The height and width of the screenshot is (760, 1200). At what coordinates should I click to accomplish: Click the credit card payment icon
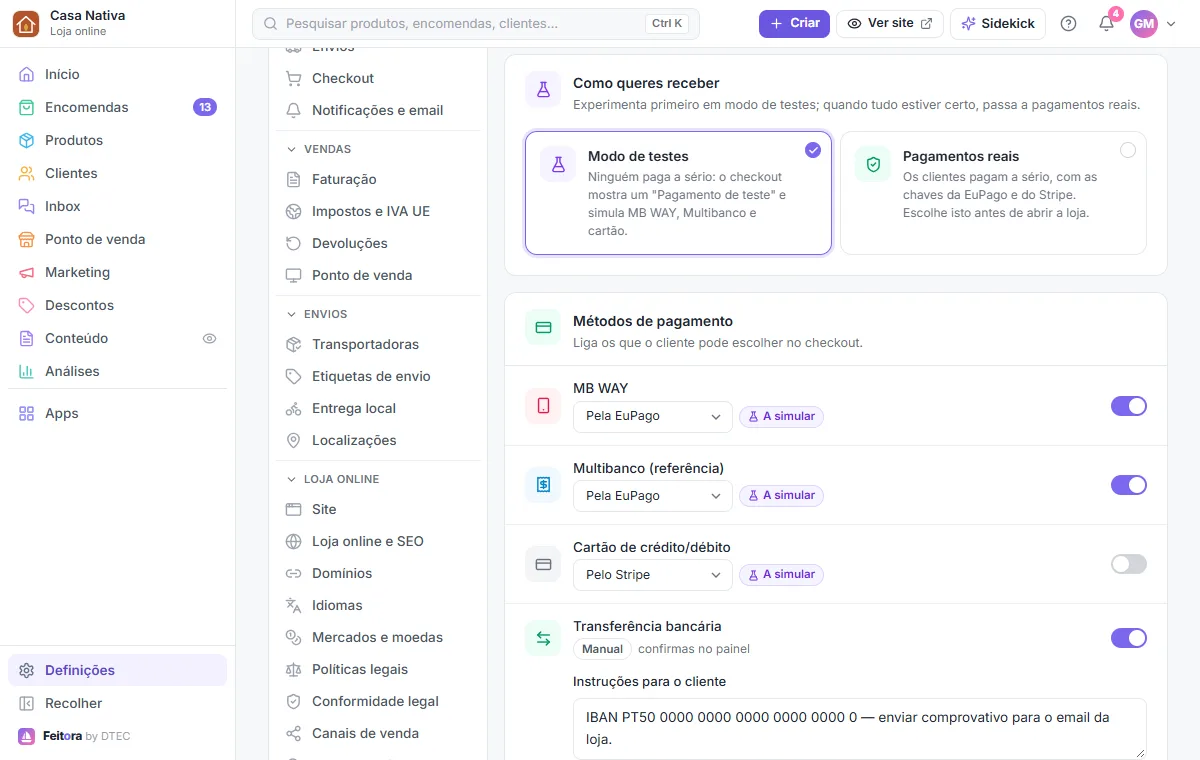(x=543, y=564)
